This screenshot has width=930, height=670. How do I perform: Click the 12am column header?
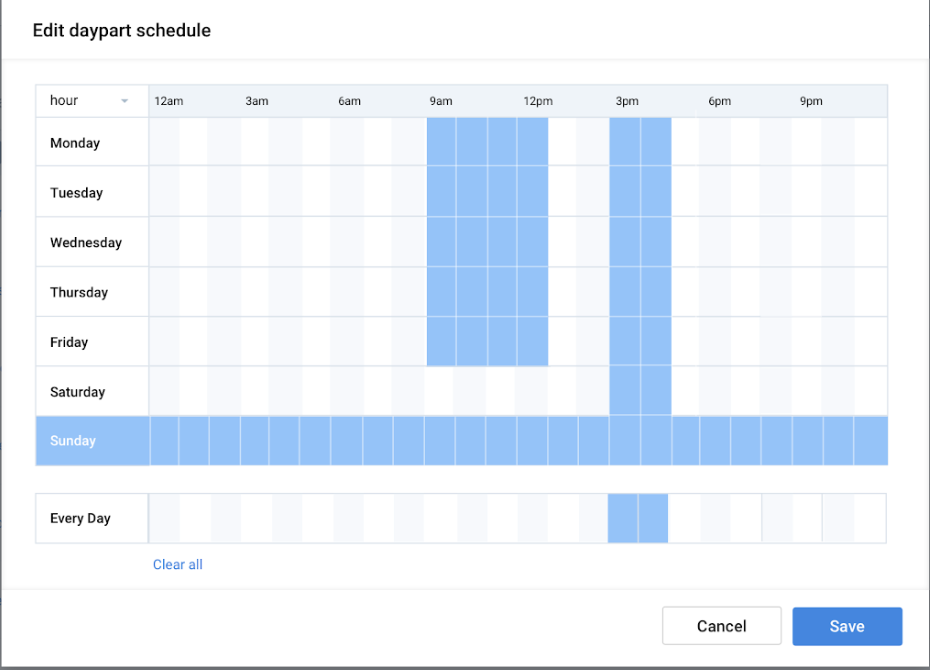click(168, 101)
